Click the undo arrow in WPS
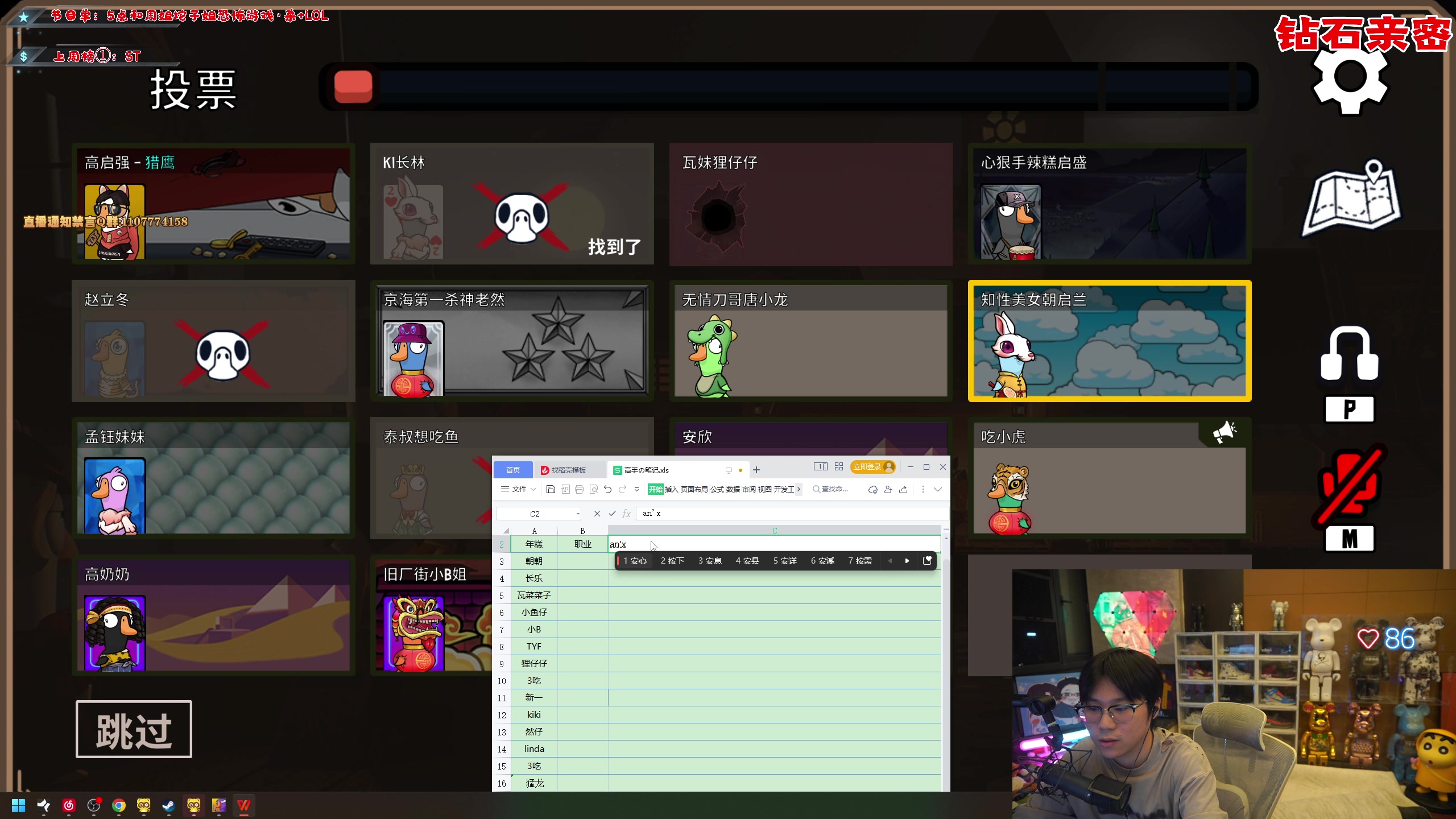Image resolution: width=1456 pixels, height=819 pixels. [x=607, y=489]
